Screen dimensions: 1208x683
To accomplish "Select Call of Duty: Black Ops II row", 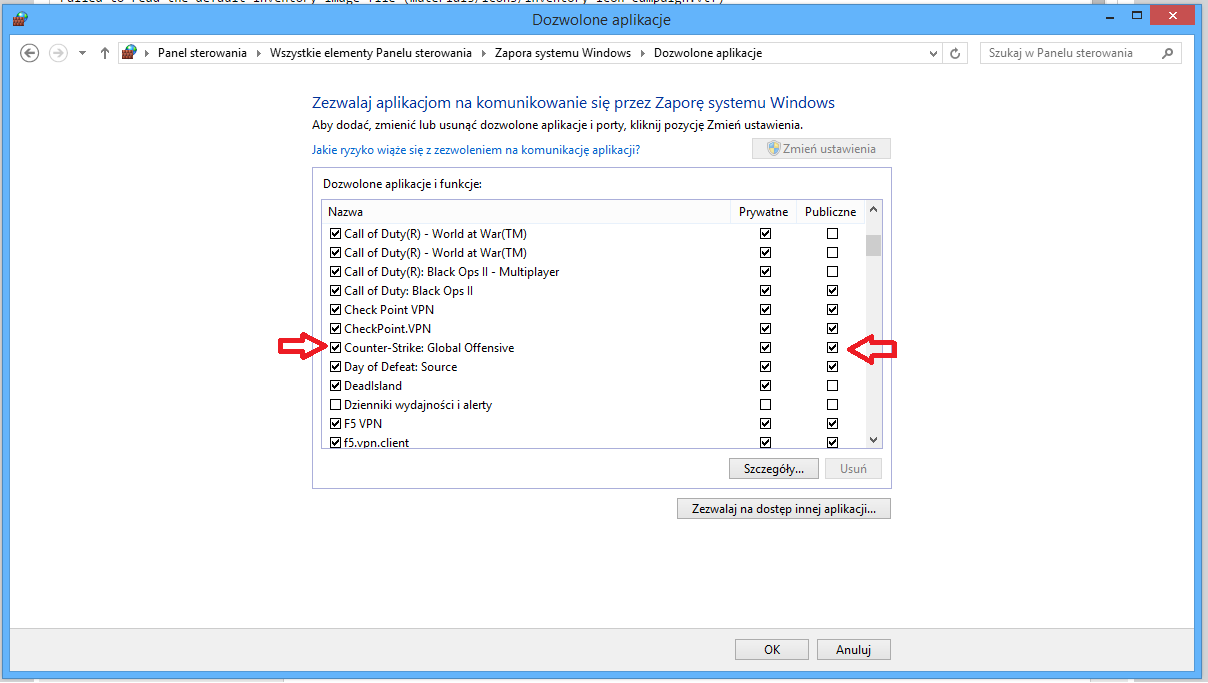I will pyautogui.click(x=593, y=291).
